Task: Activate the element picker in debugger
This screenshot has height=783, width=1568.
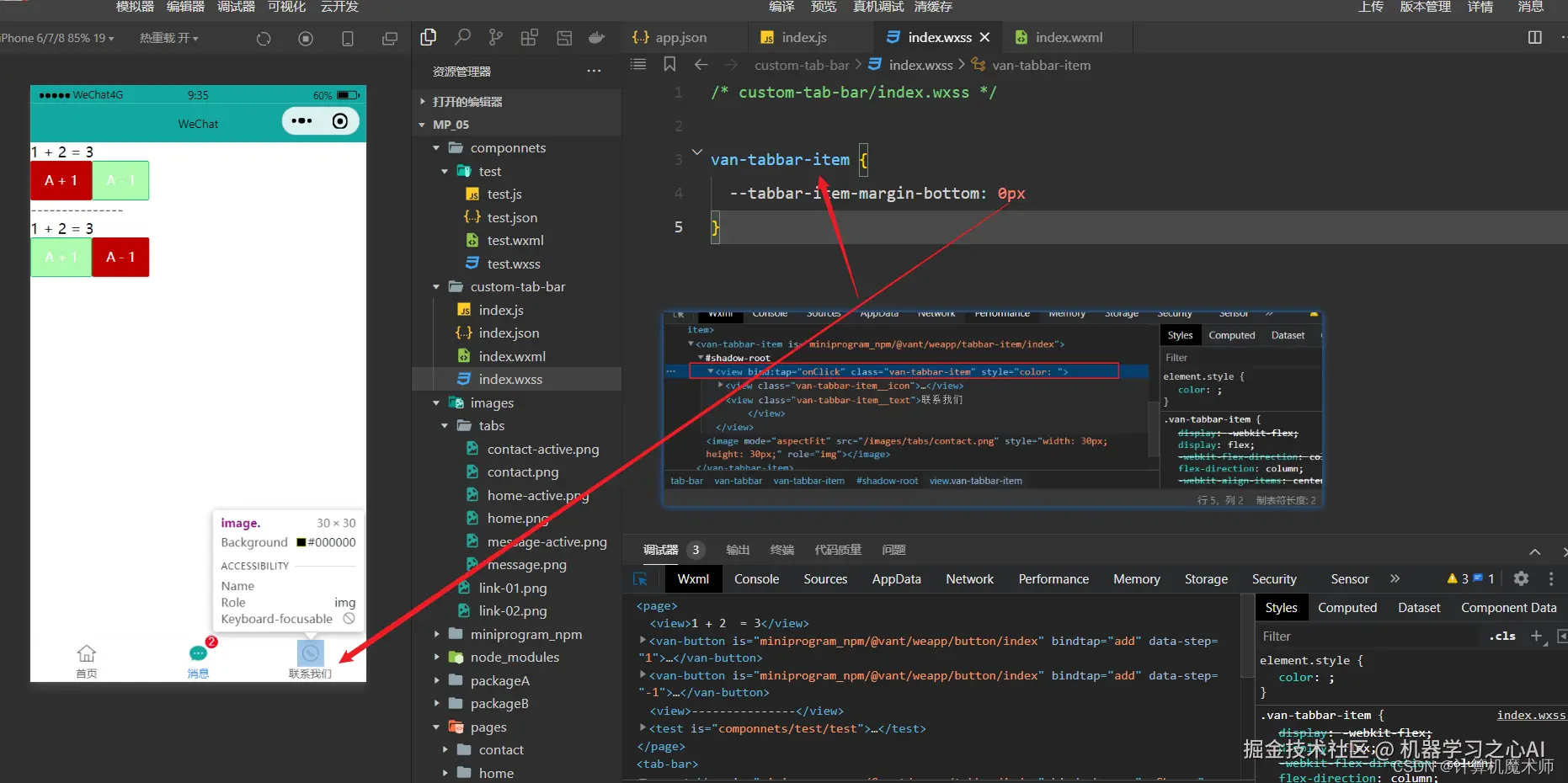Action: click(x=640, y=579)
